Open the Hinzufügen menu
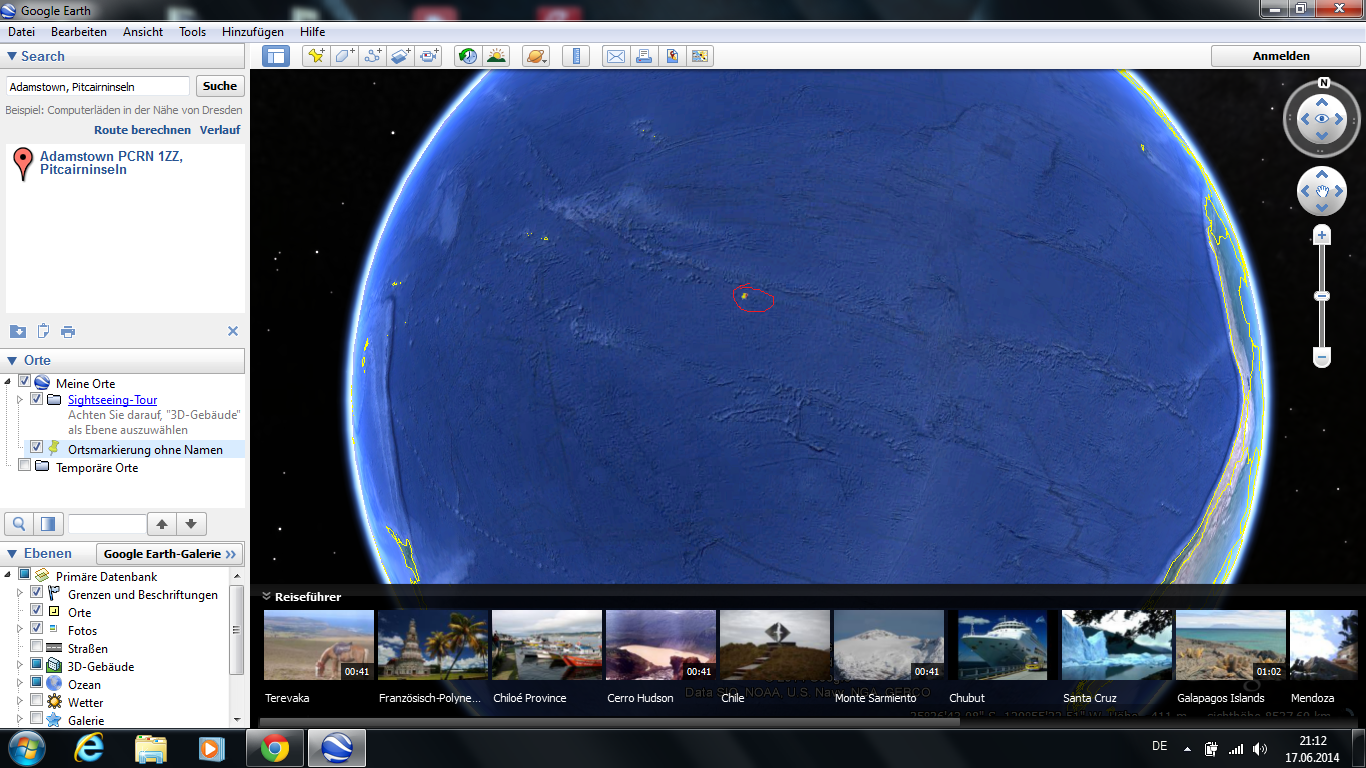1366x768 pixels. click(x=253, y=32)
